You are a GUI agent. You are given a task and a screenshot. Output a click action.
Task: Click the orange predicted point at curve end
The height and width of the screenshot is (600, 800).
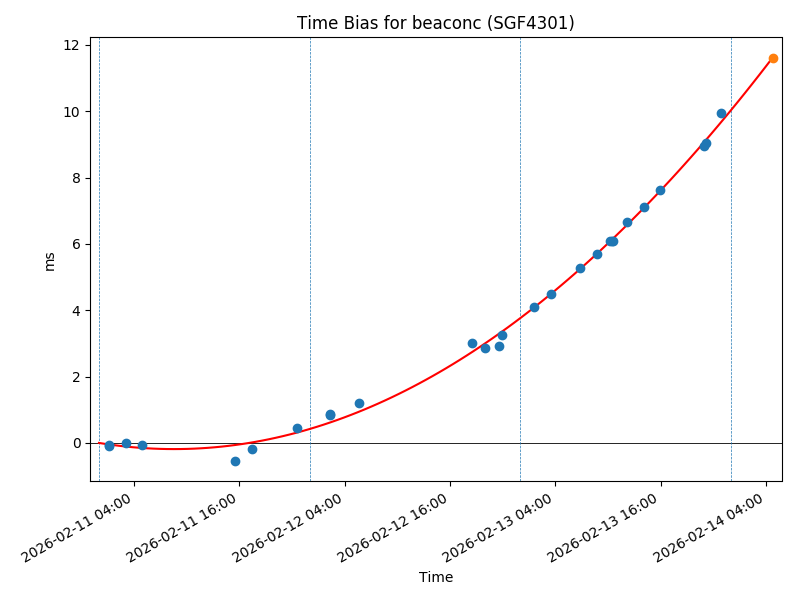coord(773,58)
